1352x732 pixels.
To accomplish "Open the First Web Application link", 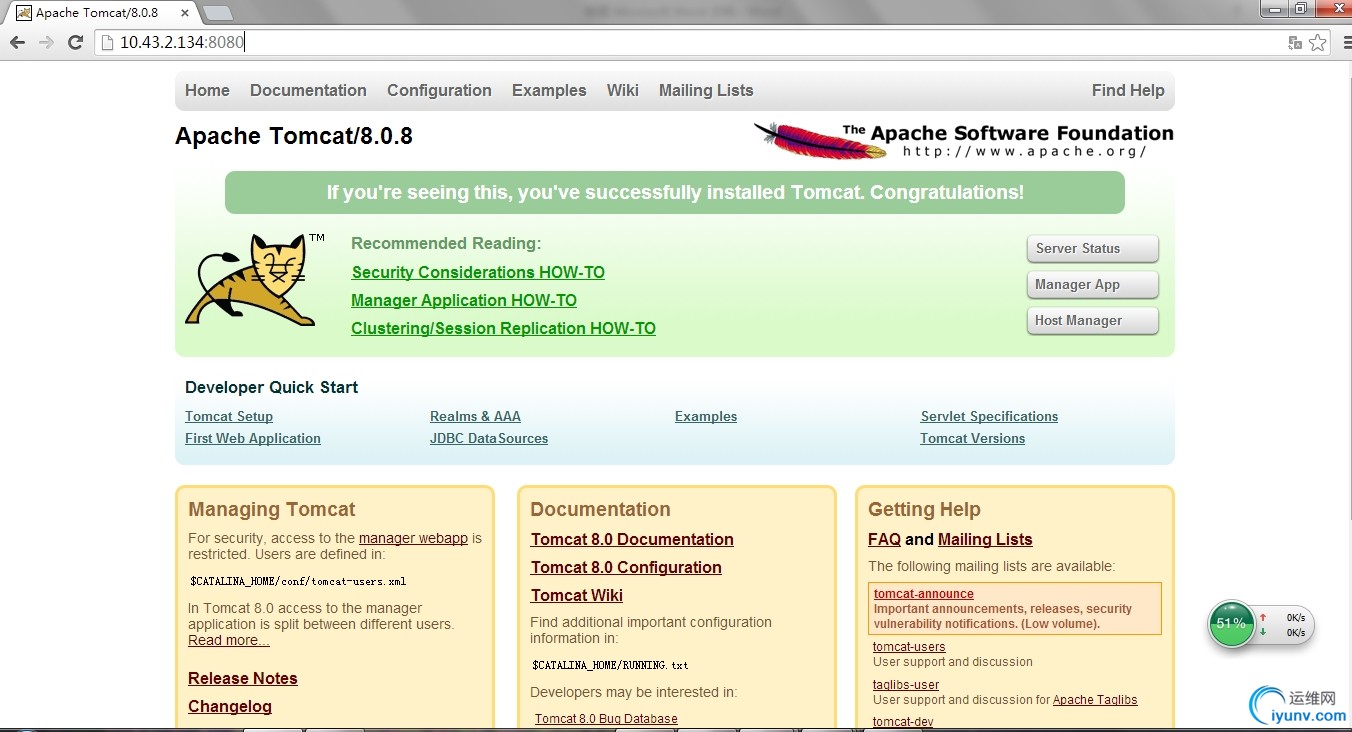I will coord(253,438).
